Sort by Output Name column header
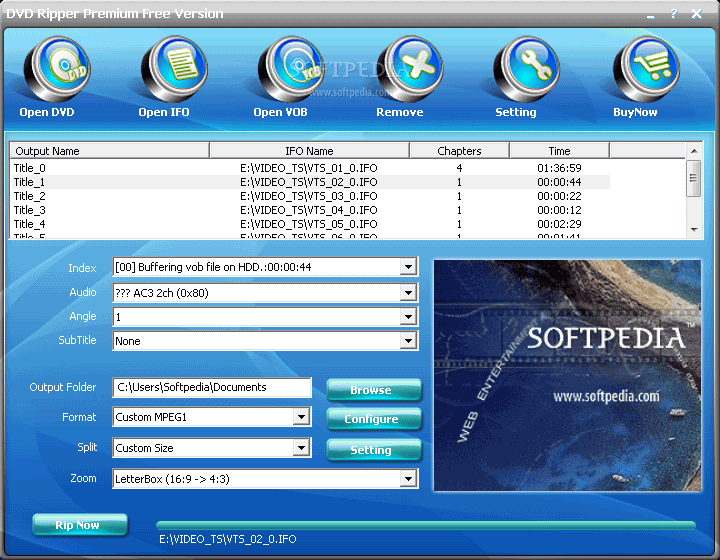720x560 pixels. click(x=109, y=151)
